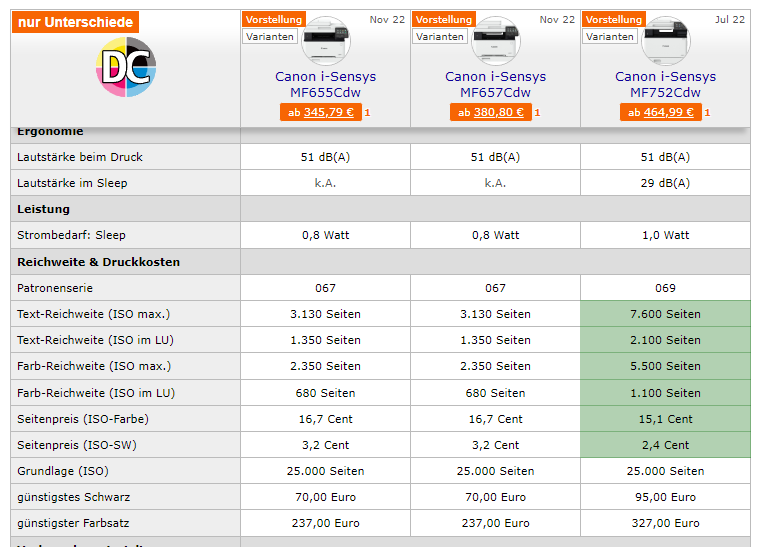Click the '29 dB(A)' sleep noise value
Screen dimensions: 779x547
(665, 183)
